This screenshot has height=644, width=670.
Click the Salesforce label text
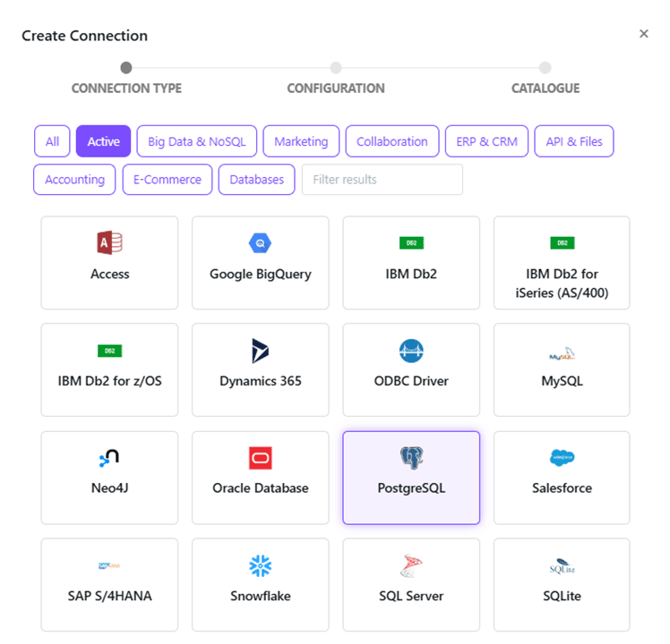[562, 488]
